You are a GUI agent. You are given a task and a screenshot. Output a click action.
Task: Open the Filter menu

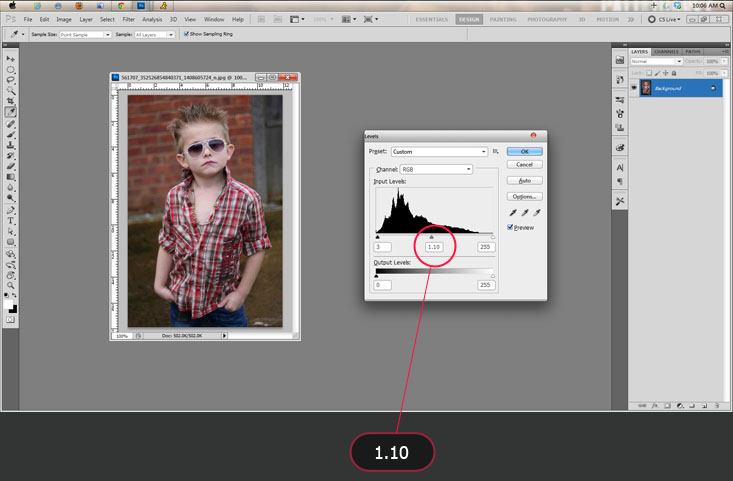pos(129,19)
